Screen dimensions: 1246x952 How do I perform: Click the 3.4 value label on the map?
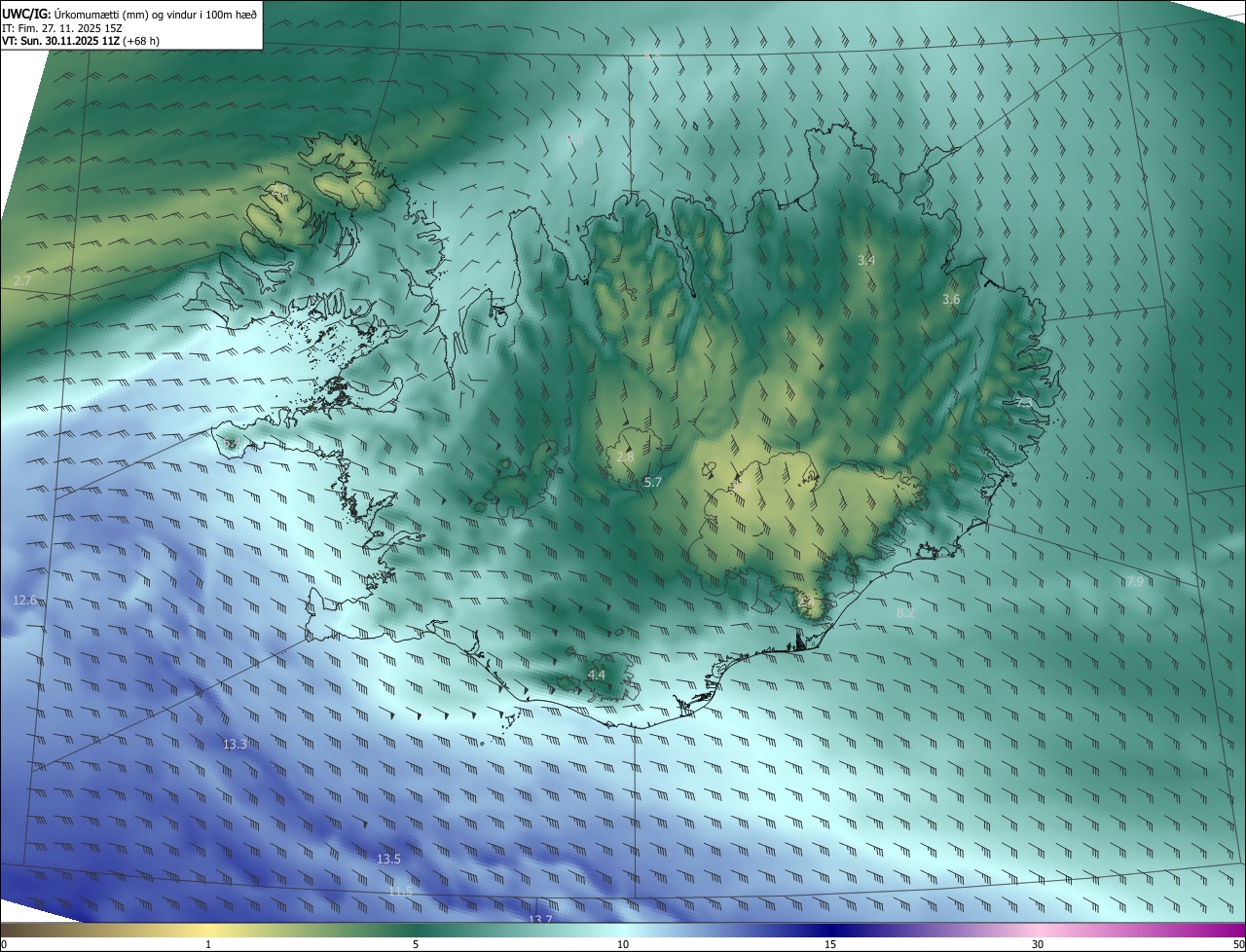click(x=866, y=260)
